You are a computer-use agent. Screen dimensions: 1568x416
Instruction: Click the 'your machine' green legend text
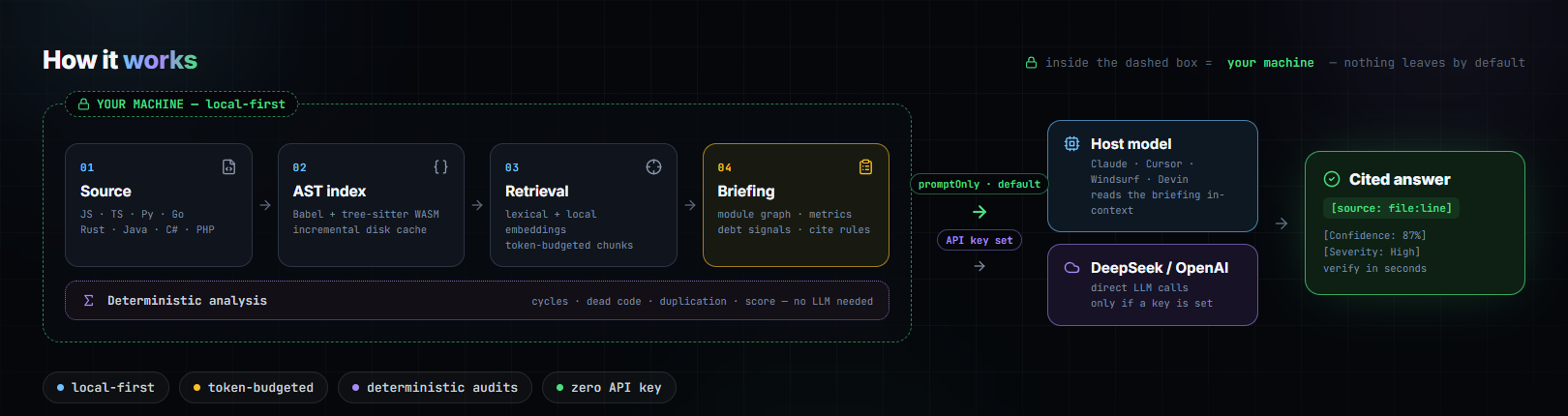(x=1271, y=63)
